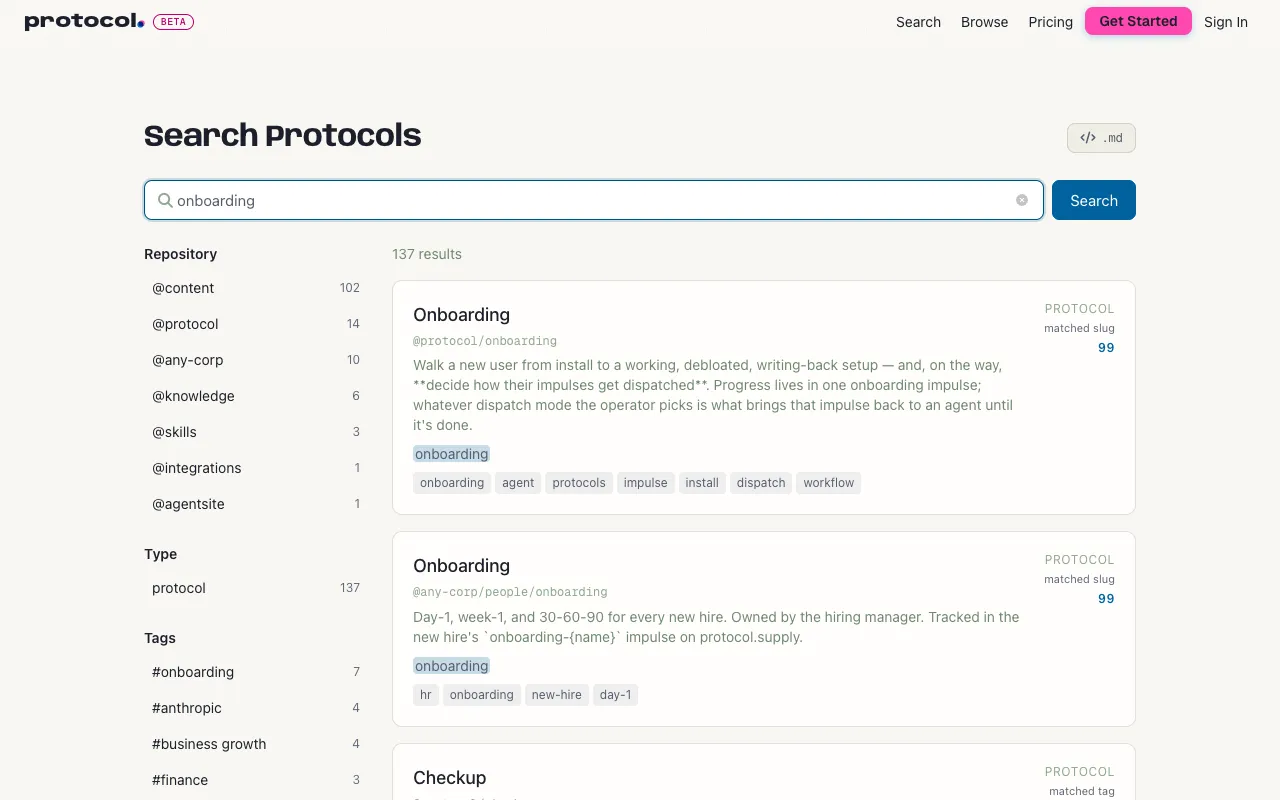Open the Browse nav item
Image resolution: width=1280 pixels, height=800 pixels.
coord(984,22)
